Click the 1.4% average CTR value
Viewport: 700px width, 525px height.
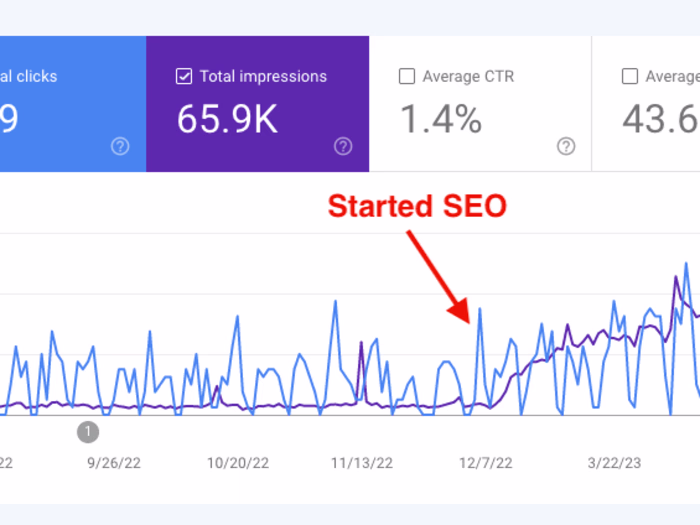pyautogui.click(x=441, y=119)
